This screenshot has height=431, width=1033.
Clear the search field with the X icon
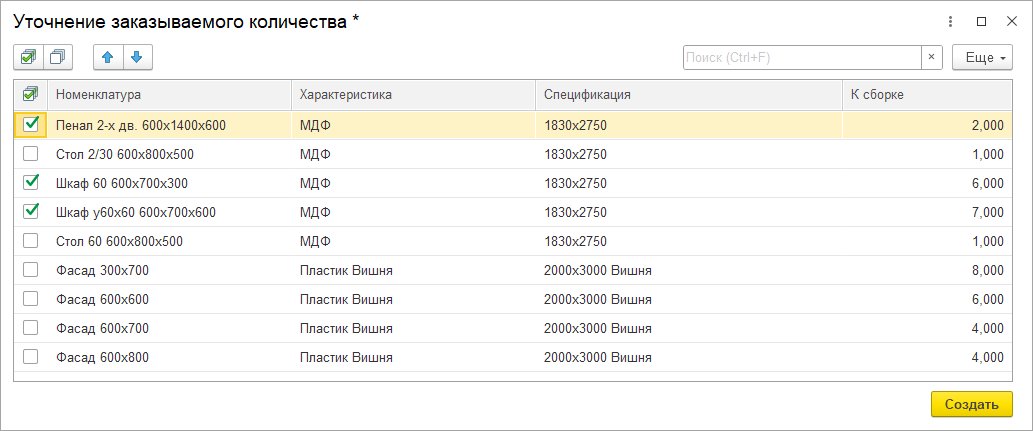[x=932, y=57]
